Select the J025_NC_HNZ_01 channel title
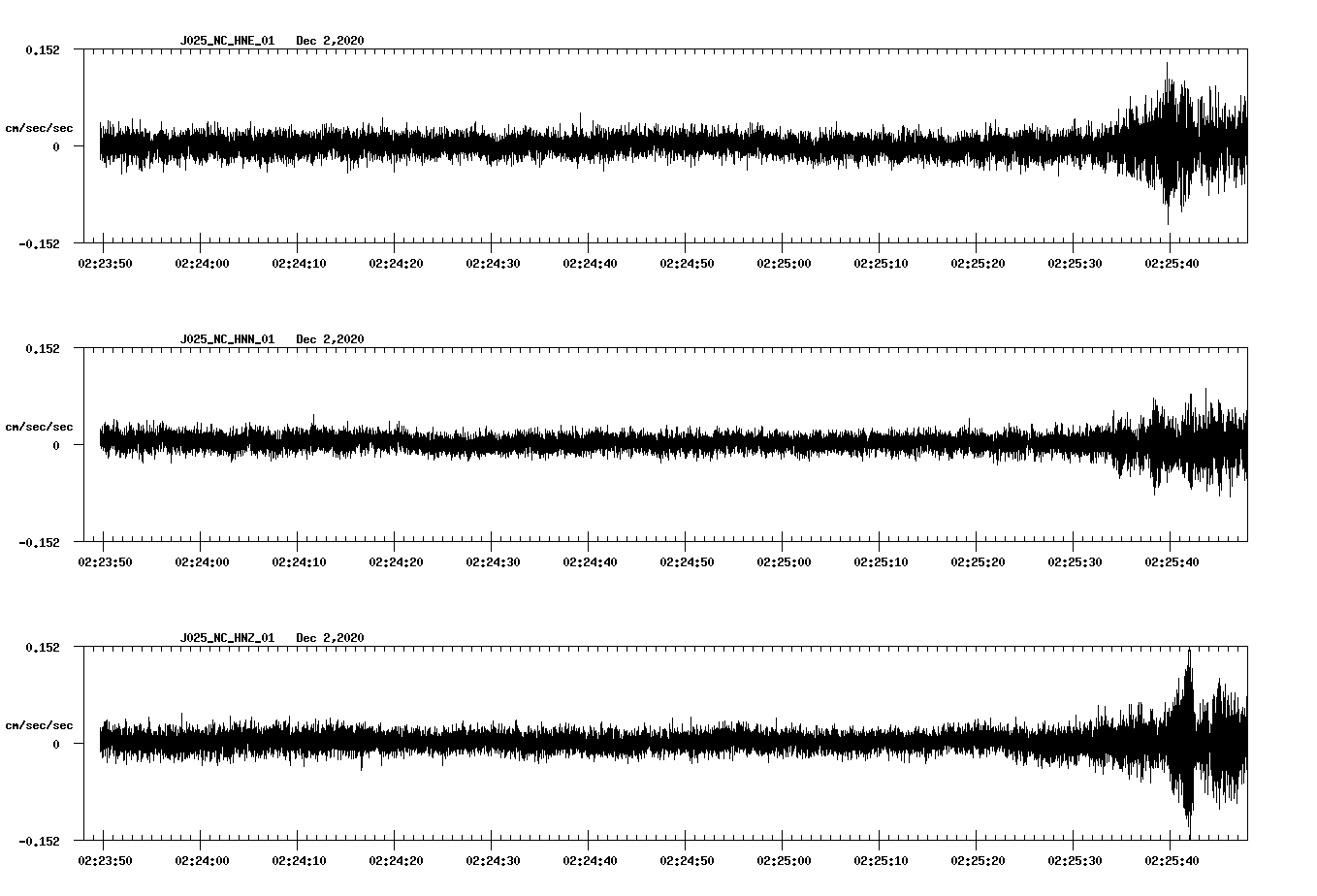Screen dimensions: 1317x896 pos(226,636)
